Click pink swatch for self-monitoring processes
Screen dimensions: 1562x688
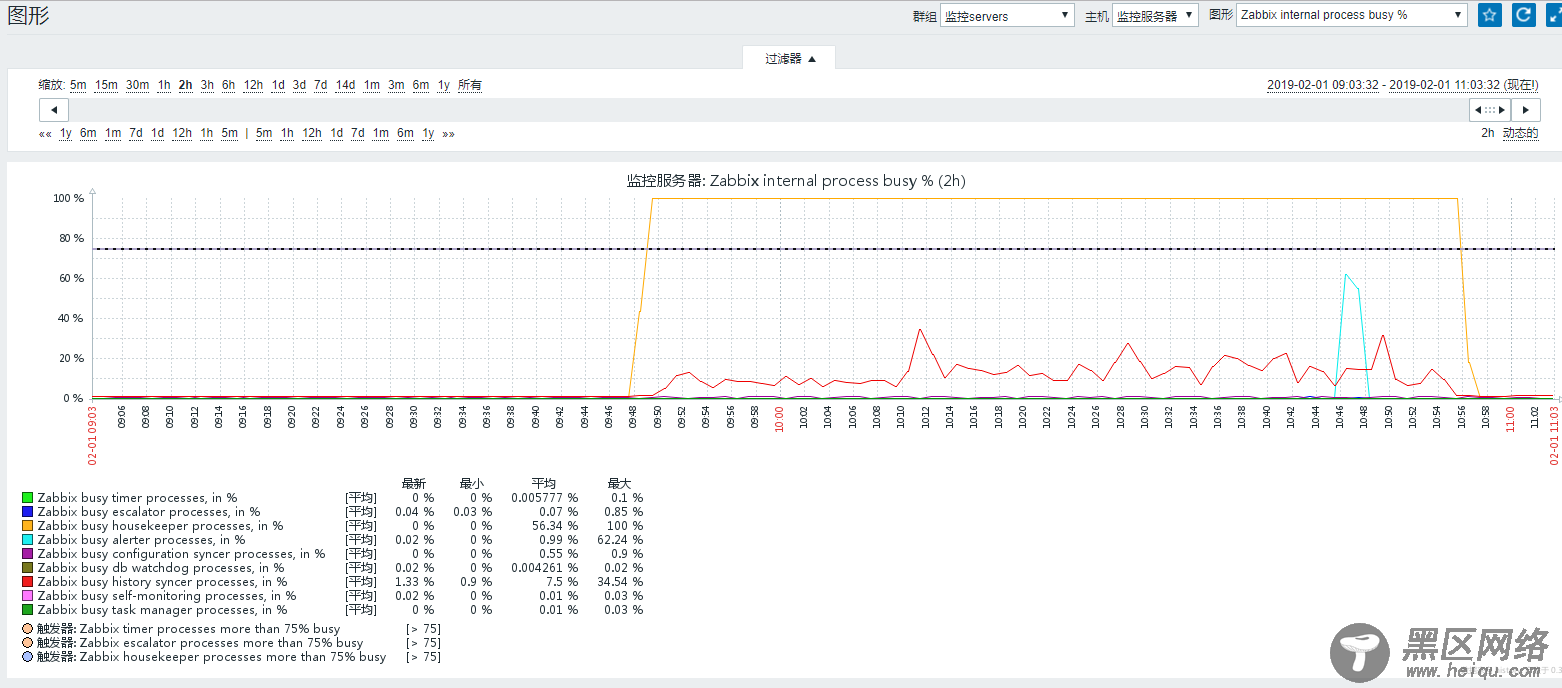click(x=27, y=596)
